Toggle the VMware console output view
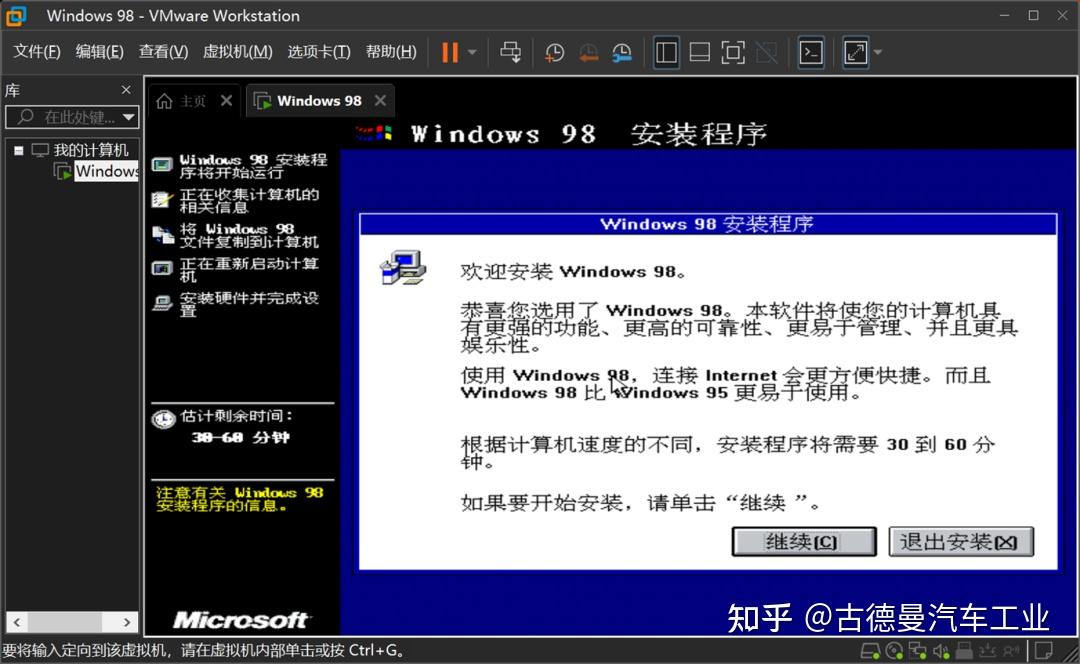 click(x=811, y=52)
